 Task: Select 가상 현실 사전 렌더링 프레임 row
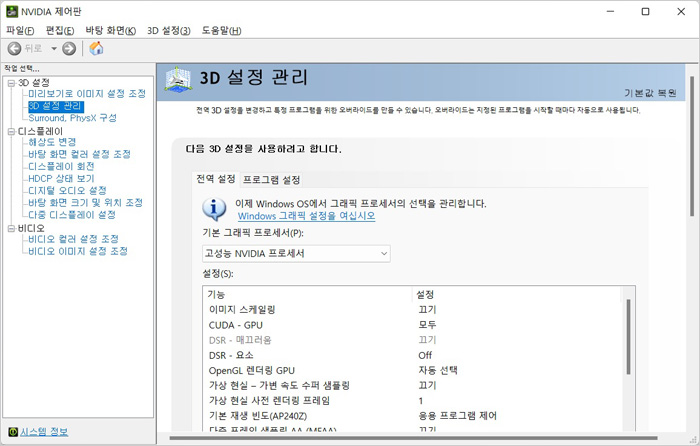[x=411, y=400]
